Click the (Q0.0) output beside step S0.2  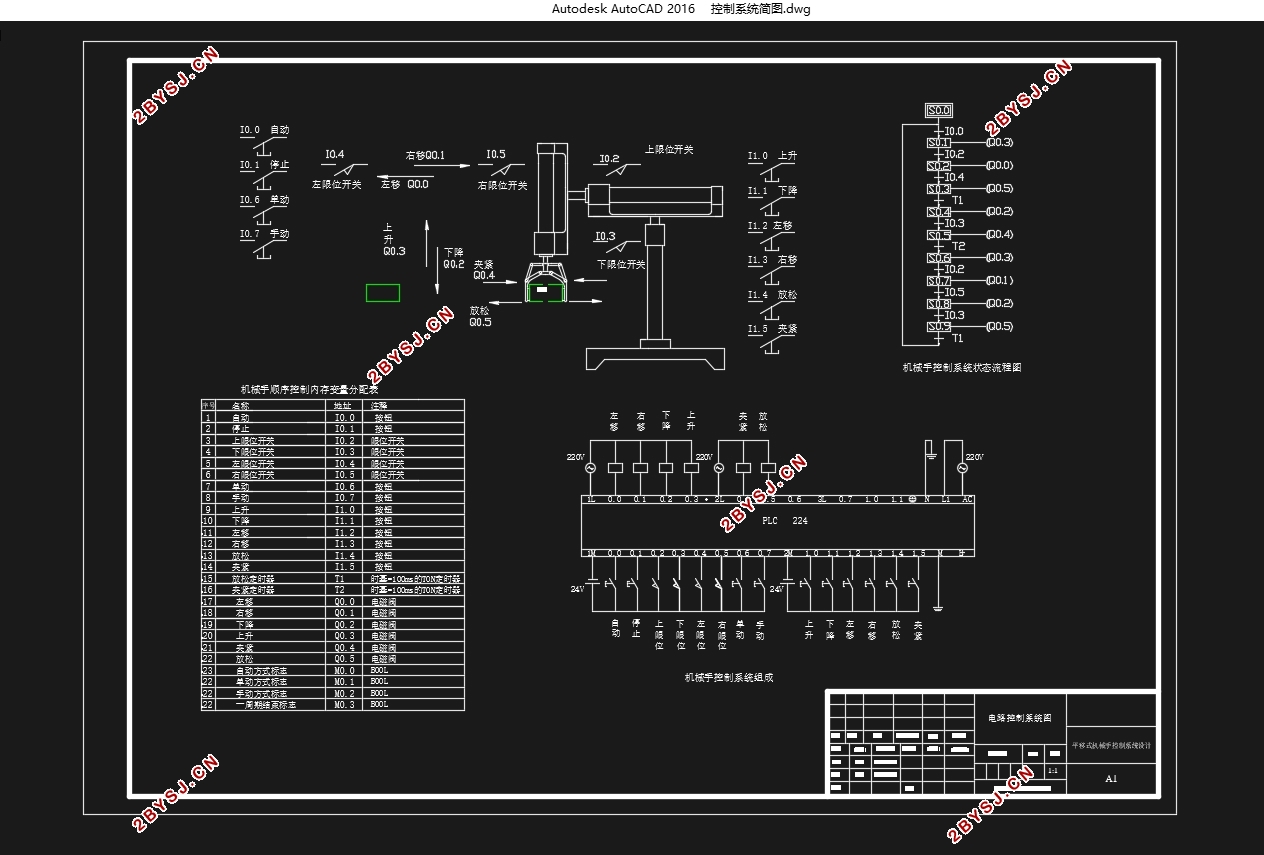coord(999,166)
